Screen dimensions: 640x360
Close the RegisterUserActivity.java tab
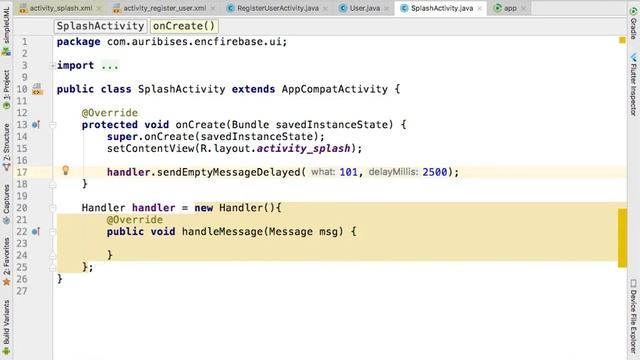325,8
